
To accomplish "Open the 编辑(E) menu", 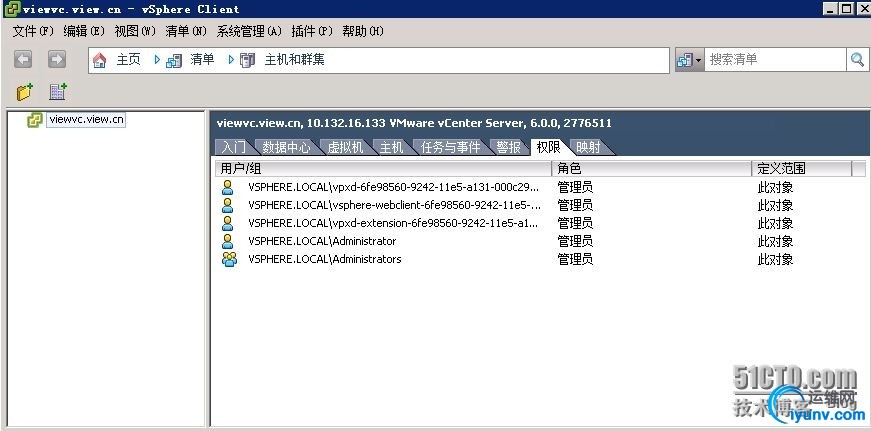I will point(84,32).
